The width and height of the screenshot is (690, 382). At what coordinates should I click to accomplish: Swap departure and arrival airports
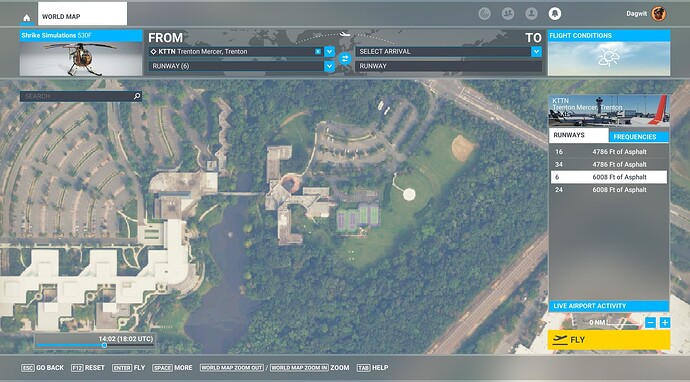click(x=345, y=59)
